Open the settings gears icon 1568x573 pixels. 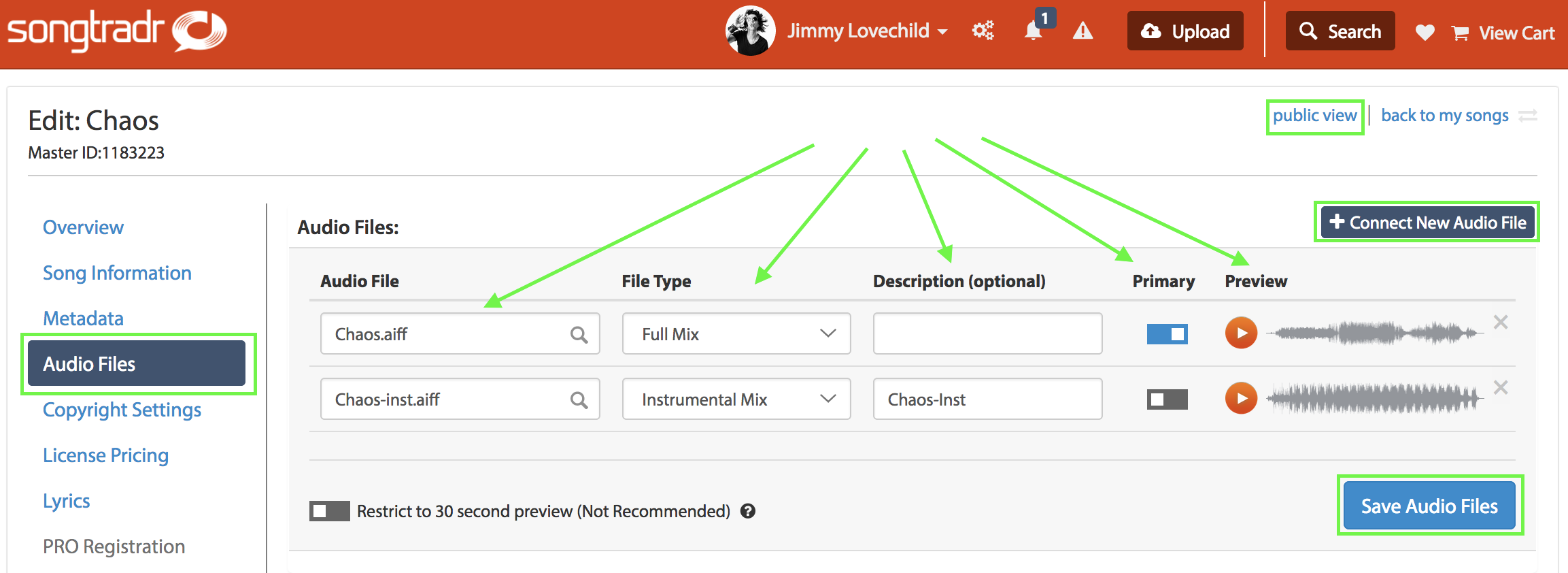[x=983, y=31]
